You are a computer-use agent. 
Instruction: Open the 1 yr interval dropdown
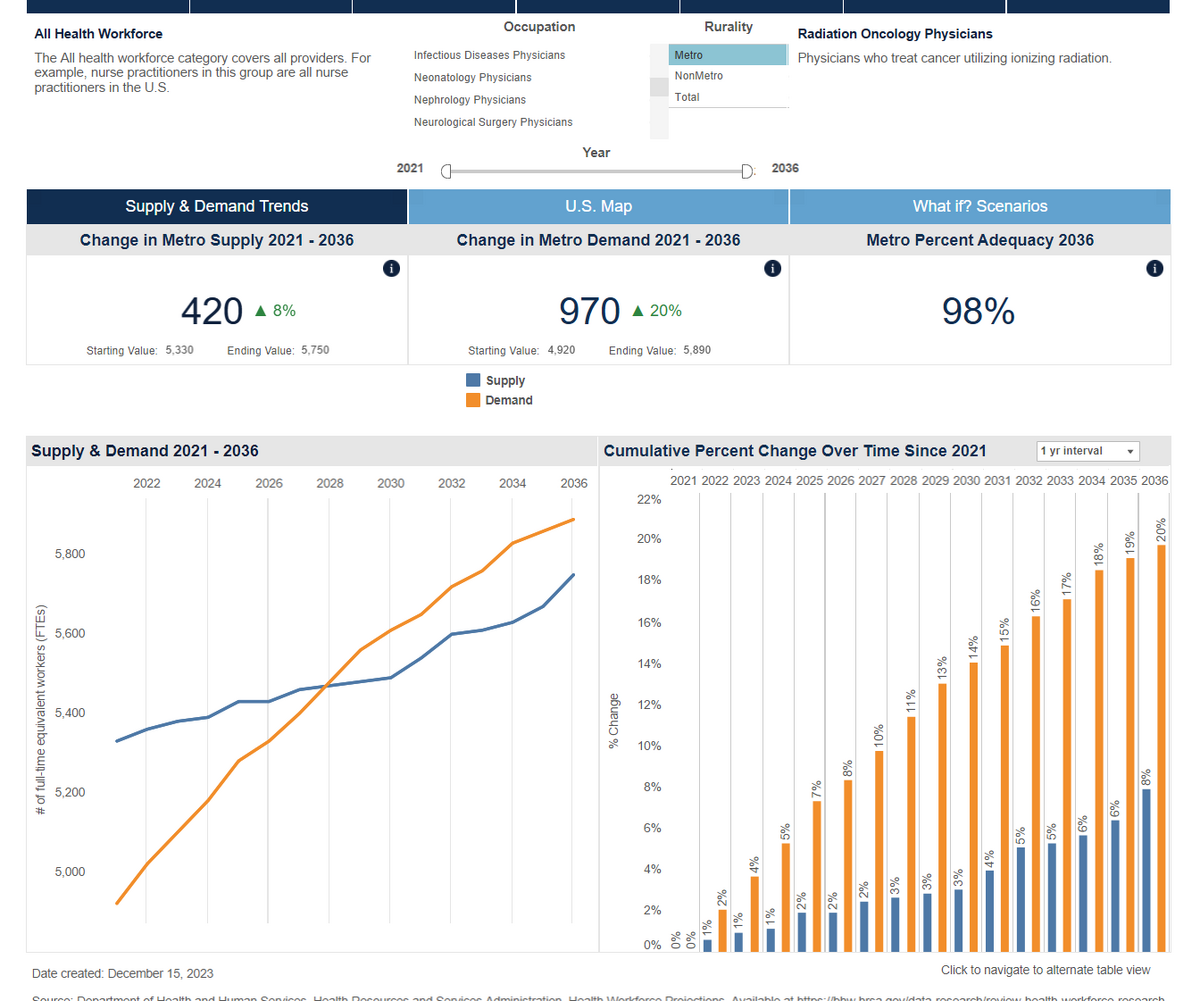click(x=1088, y=451)
